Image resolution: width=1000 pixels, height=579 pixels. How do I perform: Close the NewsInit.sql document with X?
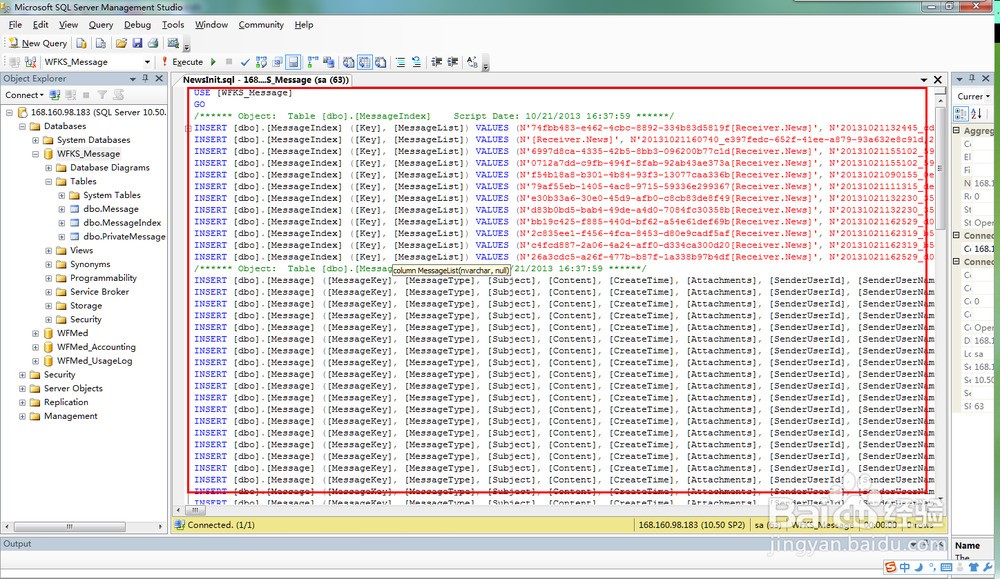[x=938, y=80]
